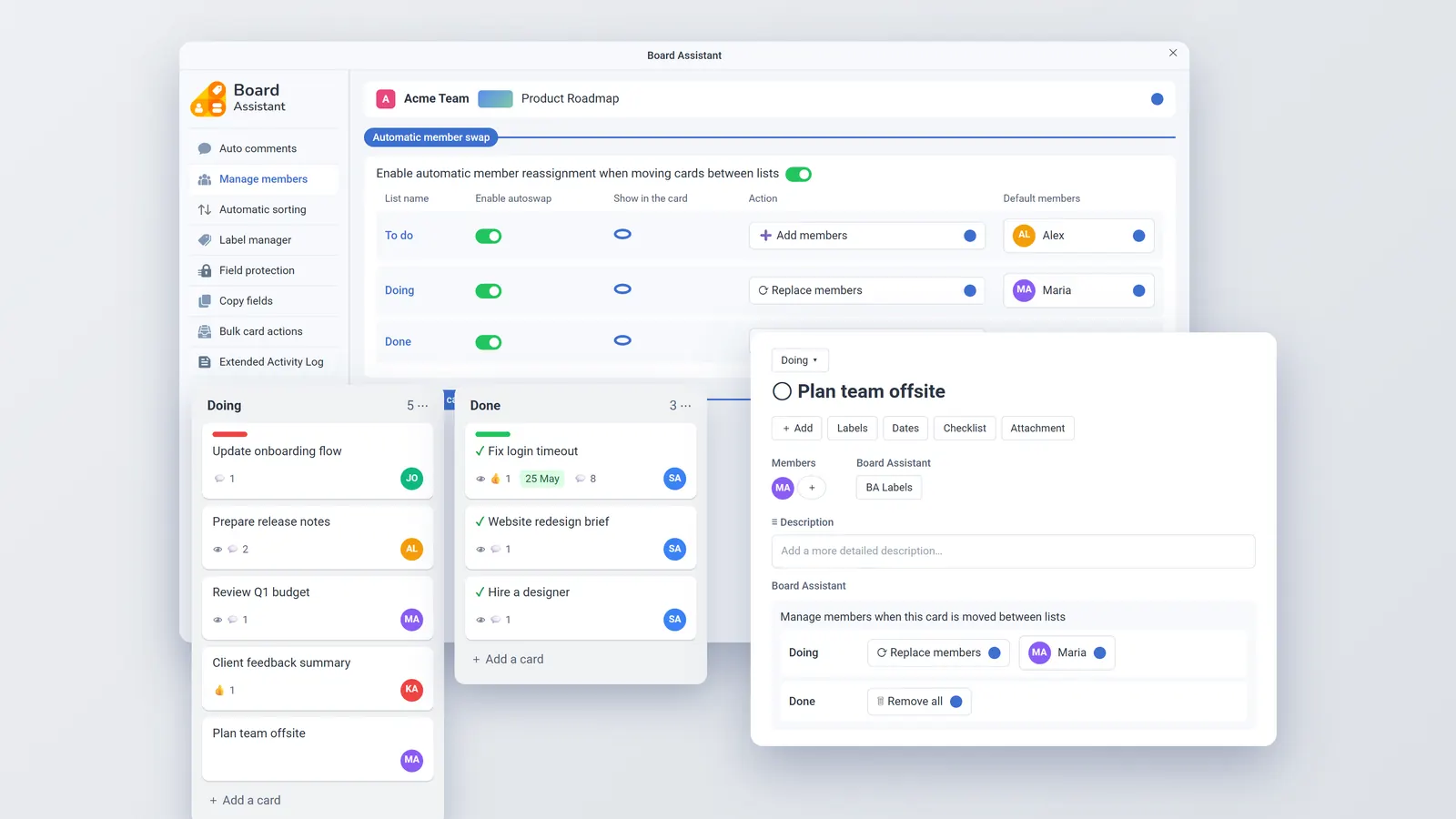This screenshot has height=819, width=1456.
Task: Toggle show in card for Doing row
Action: point(622,288)
